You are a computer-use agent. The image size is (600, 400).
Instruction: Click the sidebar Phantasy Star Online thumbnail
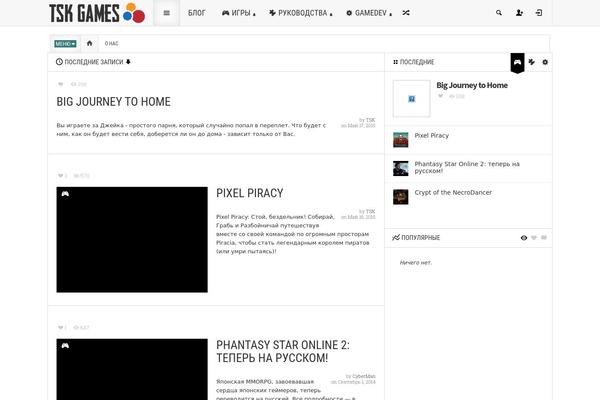tap(401, 168)
